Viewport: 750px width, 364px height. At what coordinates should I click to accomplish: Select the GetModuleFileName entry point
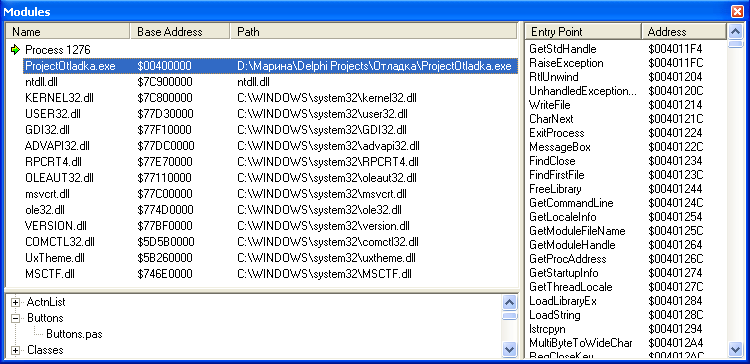click(x=577, y=231)
